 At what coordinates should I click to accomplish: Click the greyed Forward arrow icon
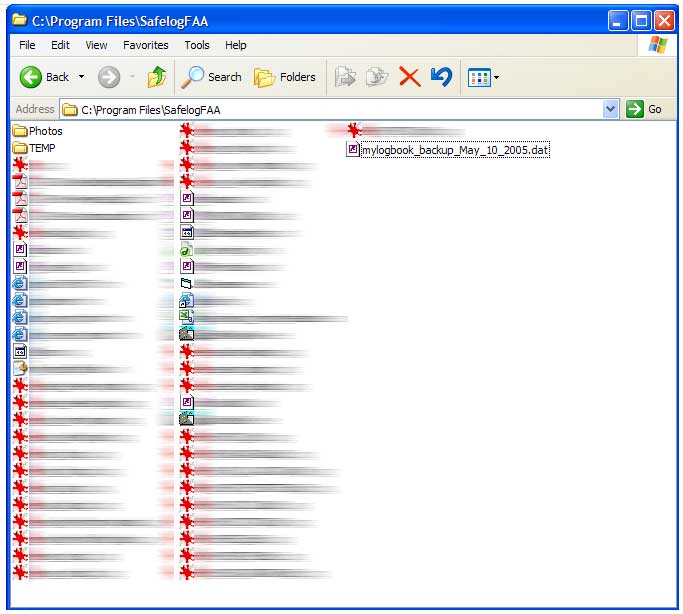point(108,78)
